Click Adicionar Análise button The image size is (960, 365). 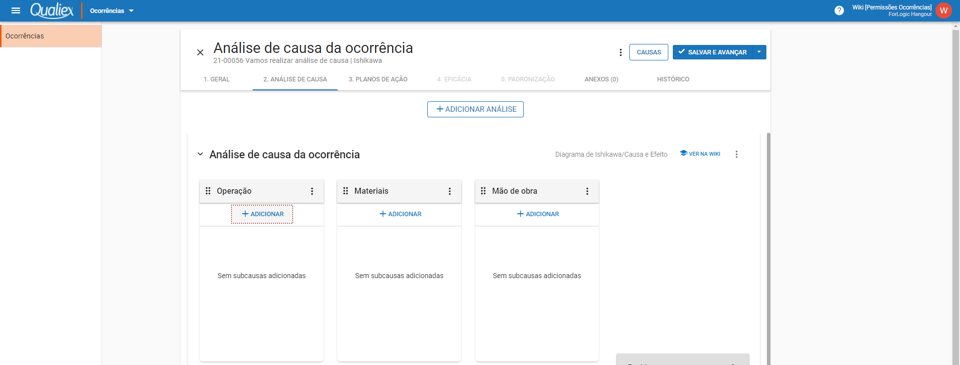(476, 109)
